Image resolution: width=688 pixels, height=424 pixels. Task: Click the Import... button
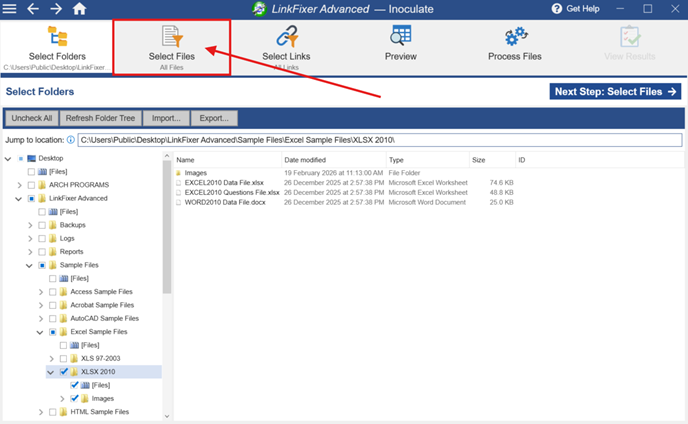click(x=166, y=118)
